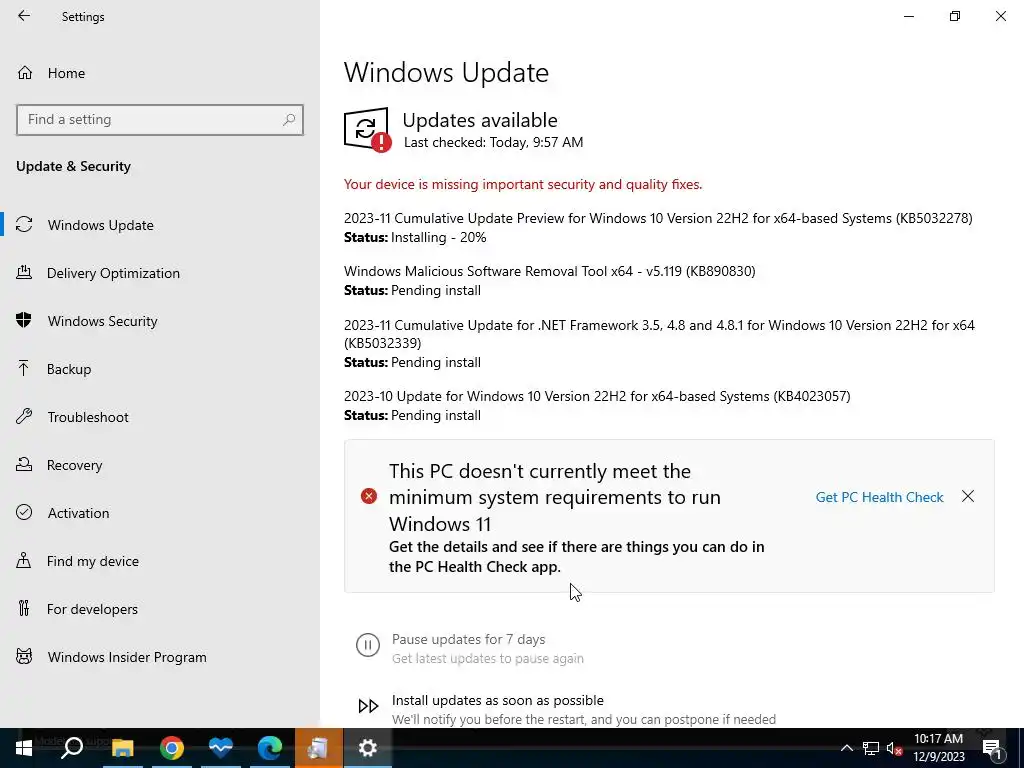
Task: Click the Recovery icon in sidebar
Action: tap(24, 464)
